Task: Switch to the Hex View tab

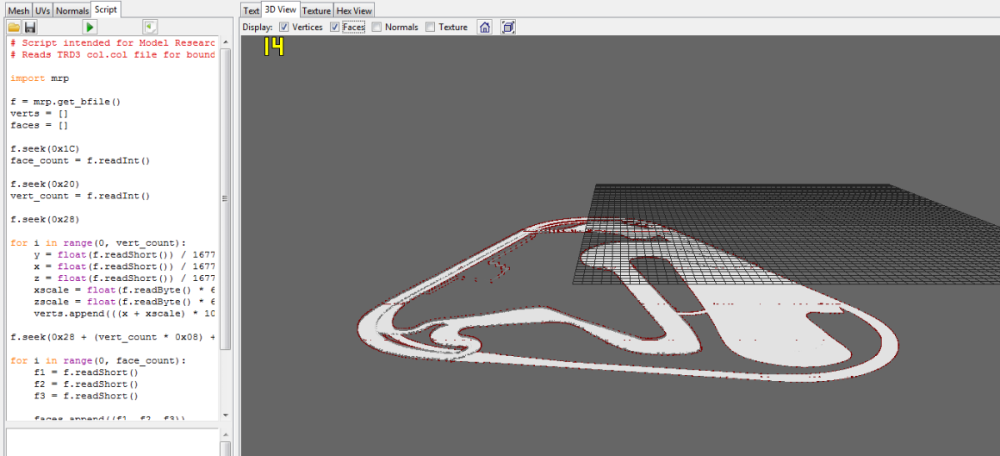Action: pos(355,10)
